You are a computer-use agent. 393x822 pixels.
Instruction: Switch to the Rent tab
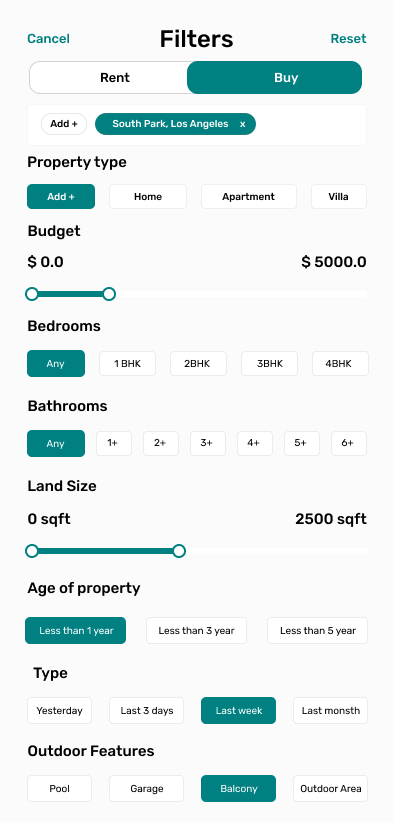pyautogui.click(x=114, y=78)
